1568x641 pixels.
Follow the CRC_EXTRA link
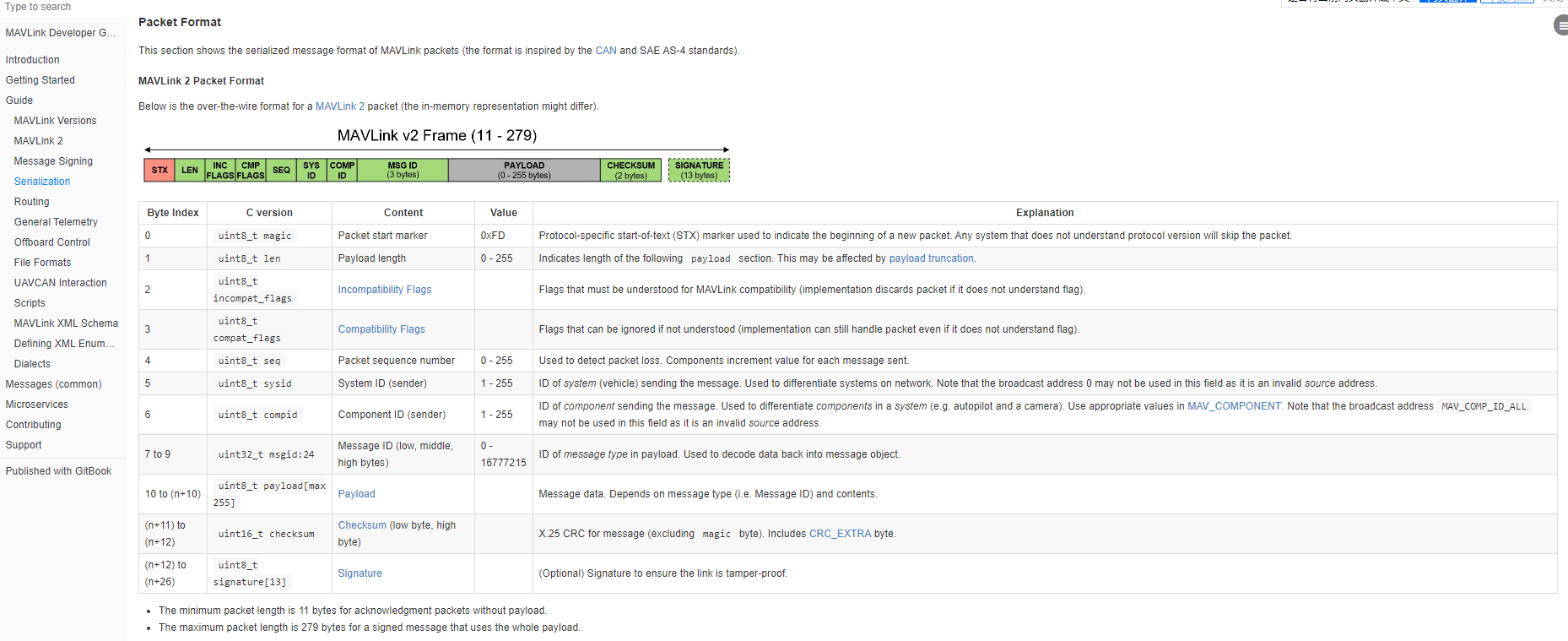840,534
